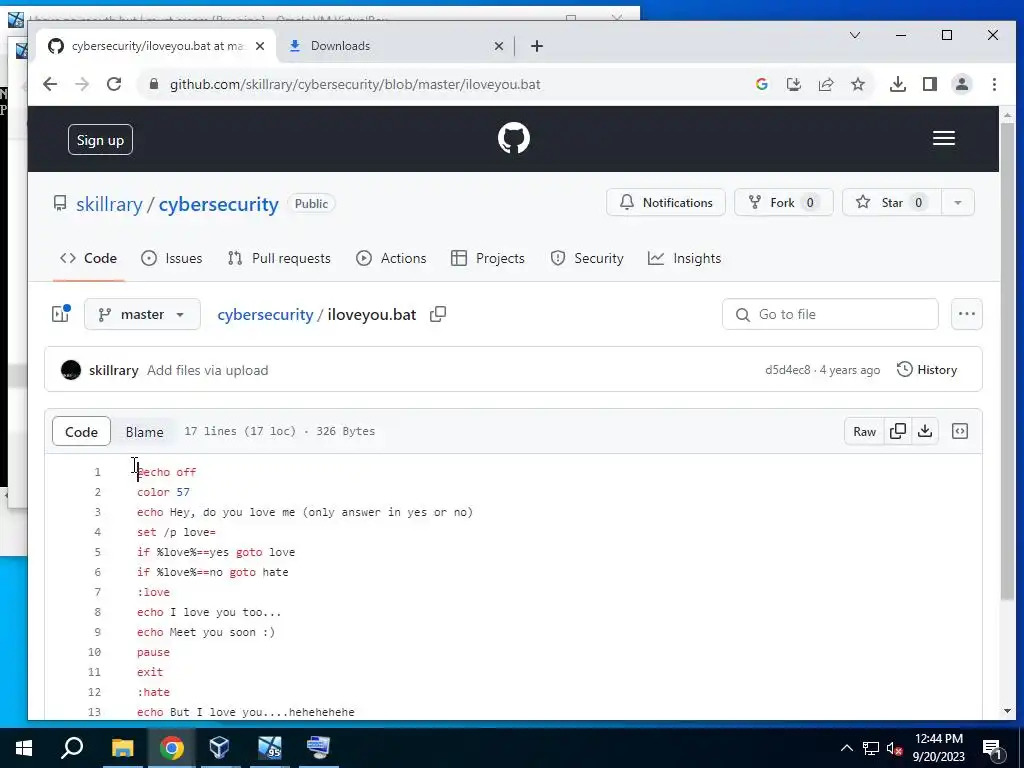Expand the file tree side panel
1024x768 pixels.
point(61,314)
